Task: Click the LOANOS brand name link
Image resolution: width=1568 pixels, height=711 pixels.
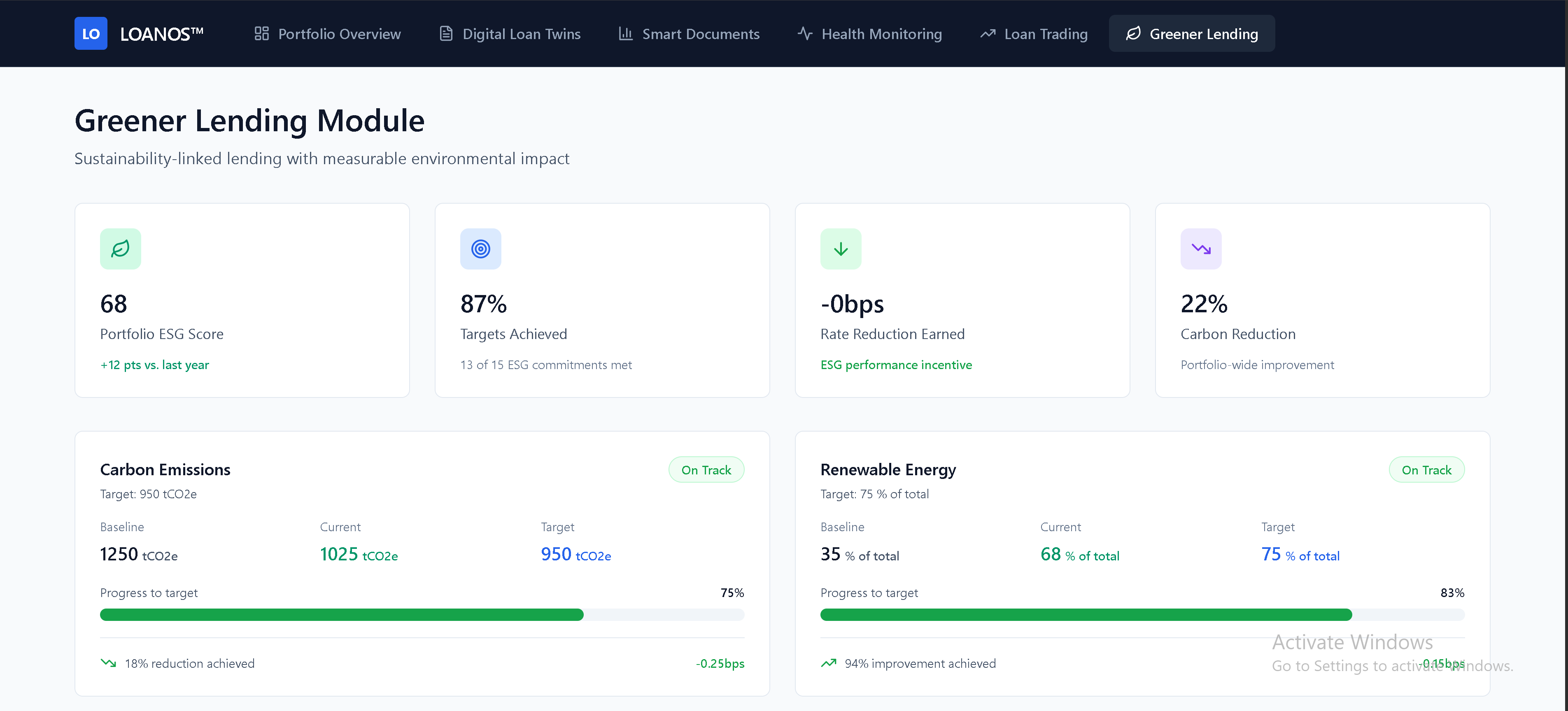Action: [x=161, y=33]
